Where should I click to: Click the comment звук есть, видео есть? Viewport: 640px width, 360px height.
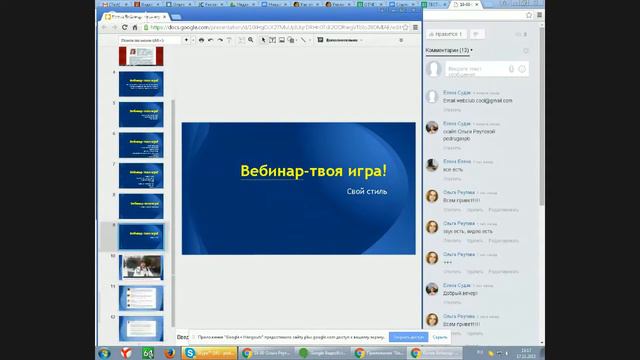pyautogui.click(x=468, y=231)
